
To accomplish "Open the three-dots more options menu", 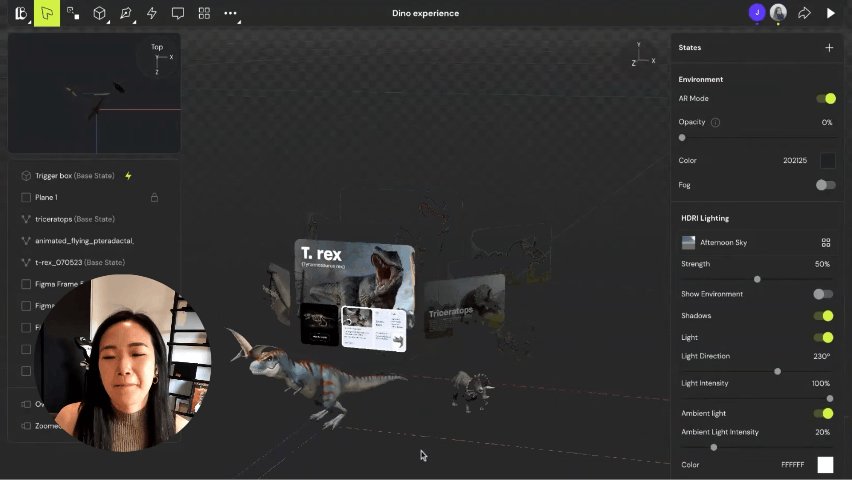I will pos(231,13).
